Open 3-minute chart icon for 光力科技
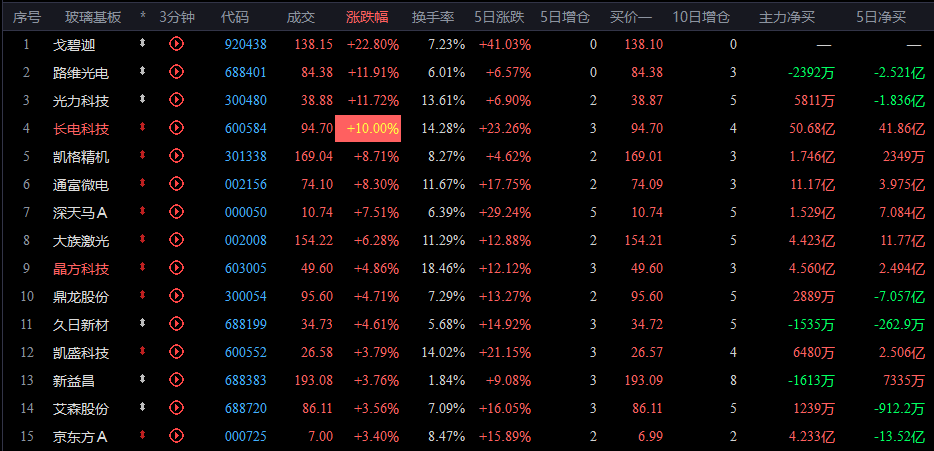The image size is (934, 451). click(x=176, y=99)
